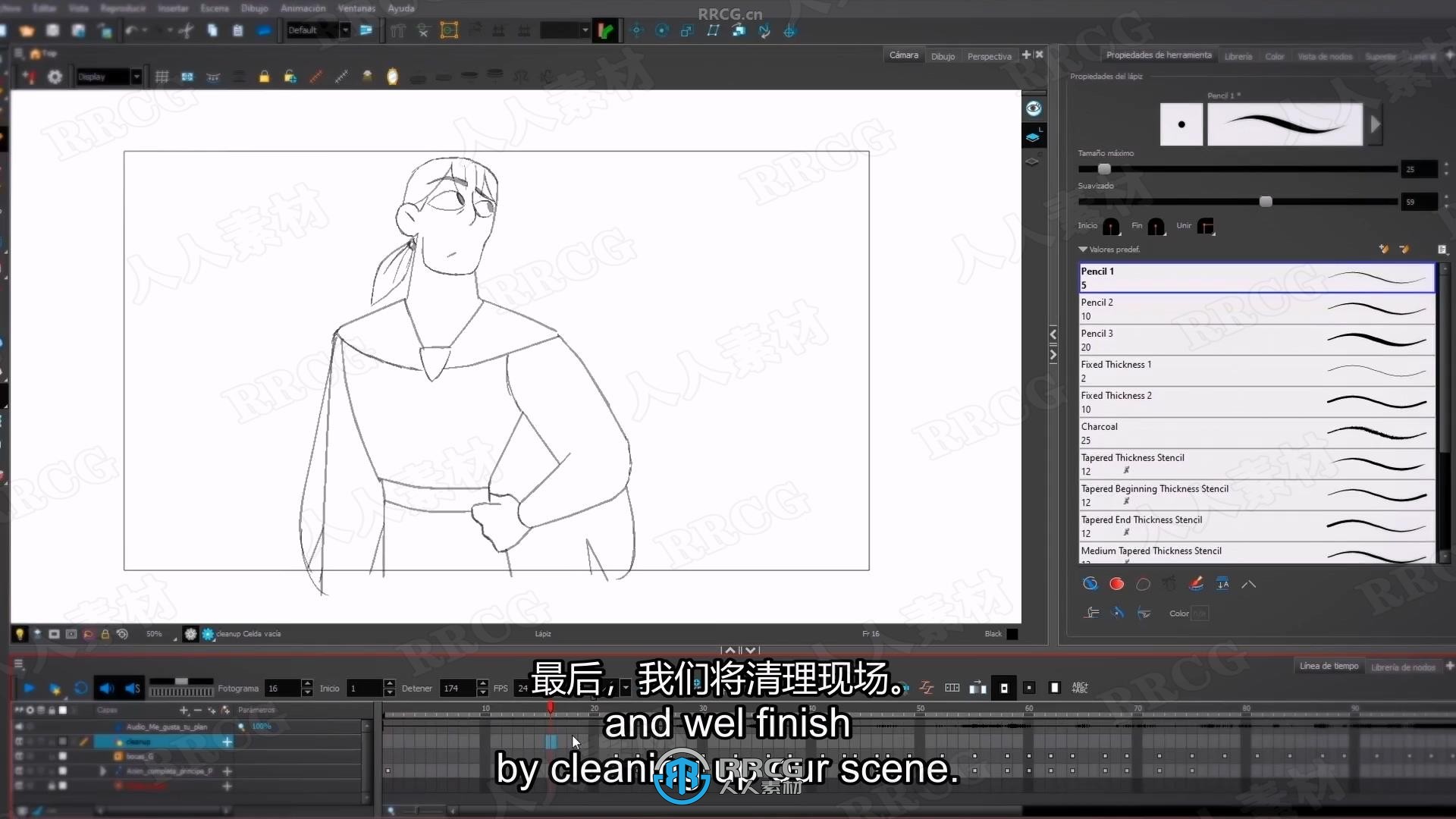Click the Detener frame field showing 174

pos(459,688)
